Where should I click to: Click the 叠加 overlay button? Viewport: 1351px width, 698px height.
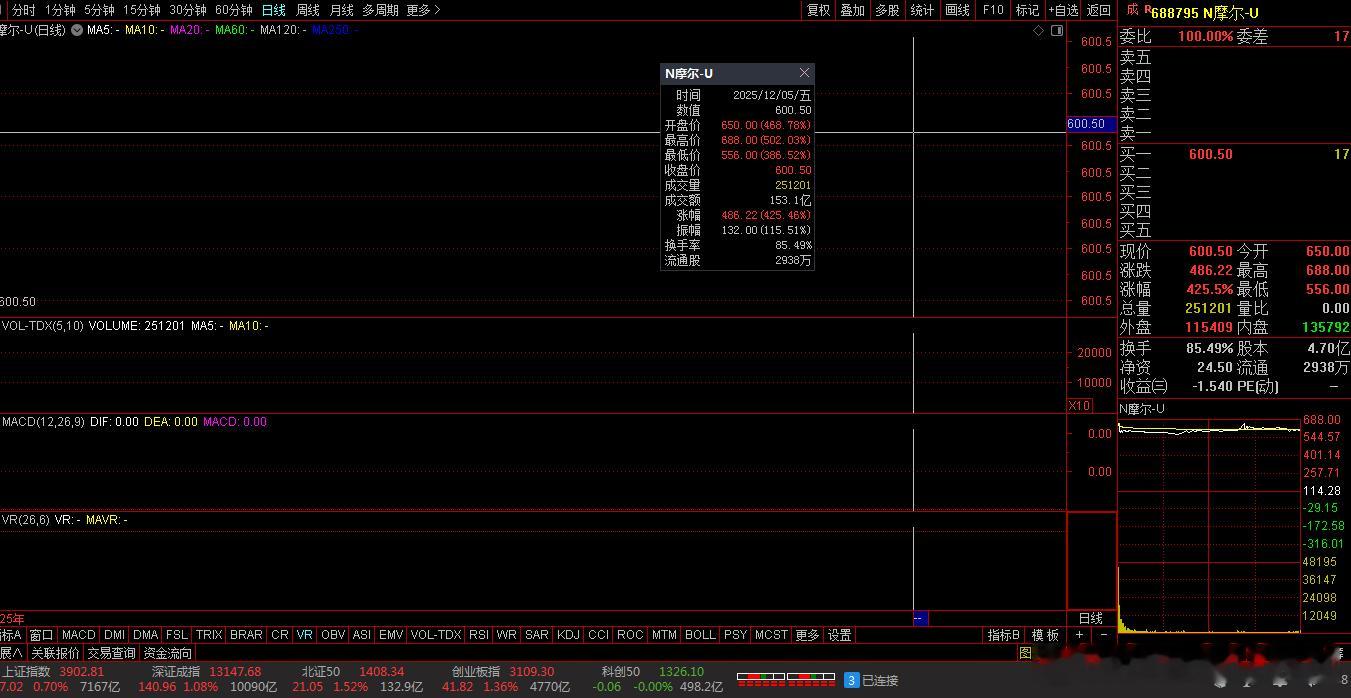click(852, 10)
